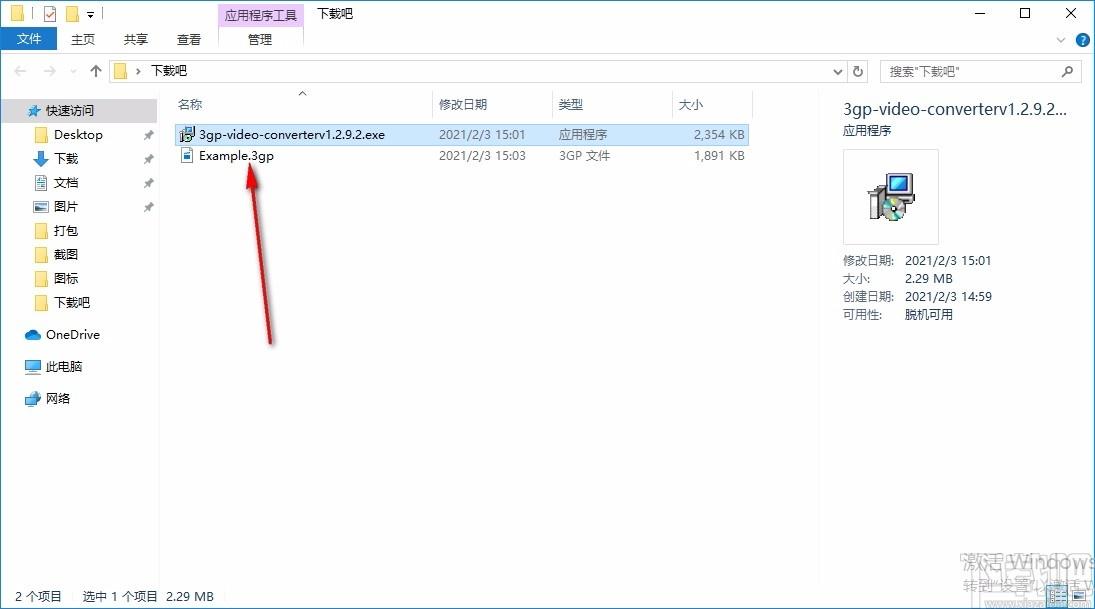Open the help question mark icon
Viewport: 1095px width, 609px height.
pyautogui.click(x=1082, y=40)
